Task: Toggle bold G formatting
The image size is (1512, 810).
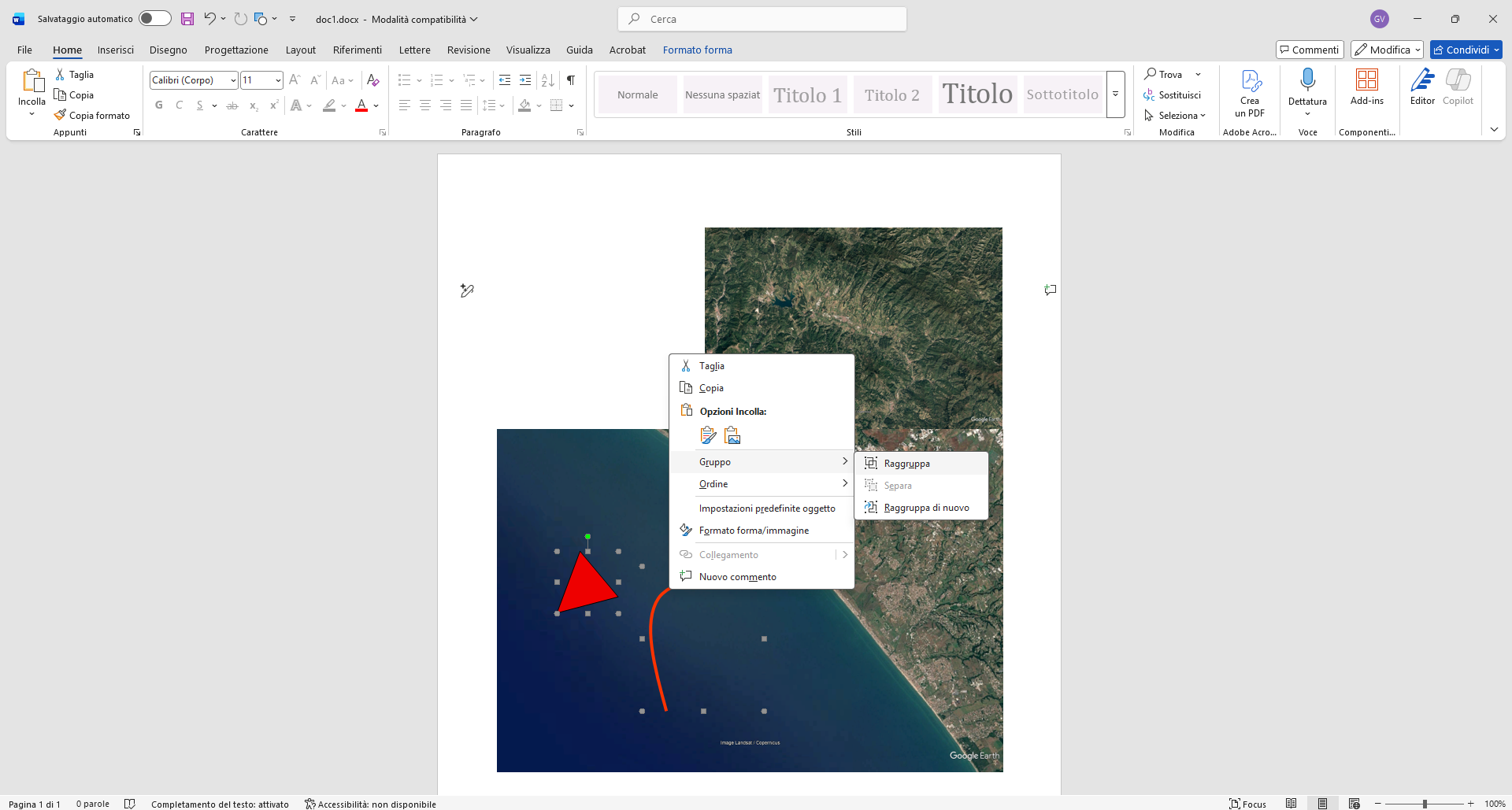Action: [159, 105]
